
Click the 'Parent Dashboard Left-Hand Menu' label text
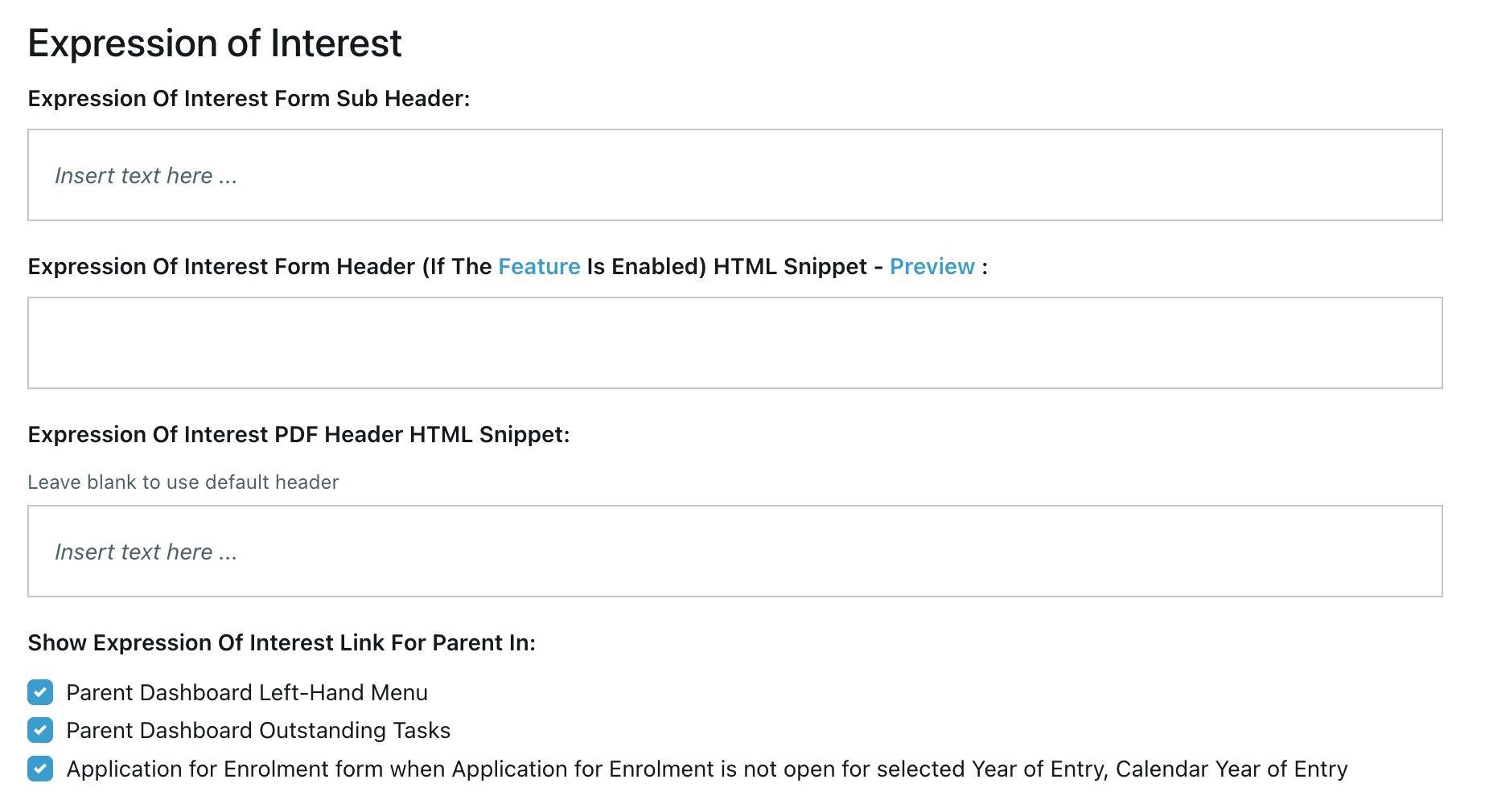coord(247,692)
